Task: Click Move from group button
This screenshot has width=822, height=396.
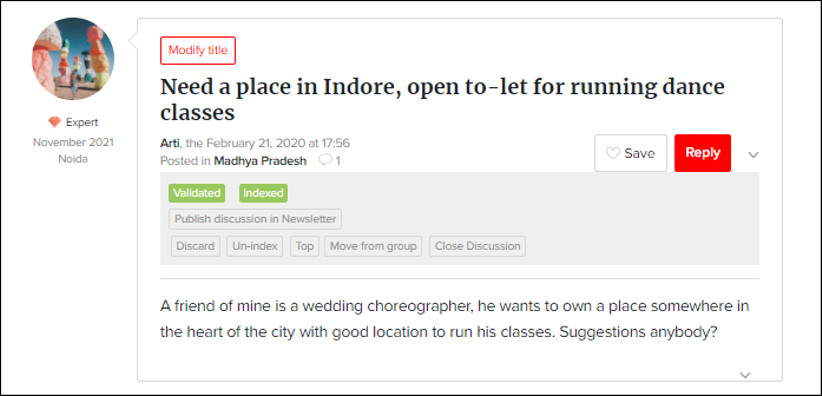Action: 373,246
